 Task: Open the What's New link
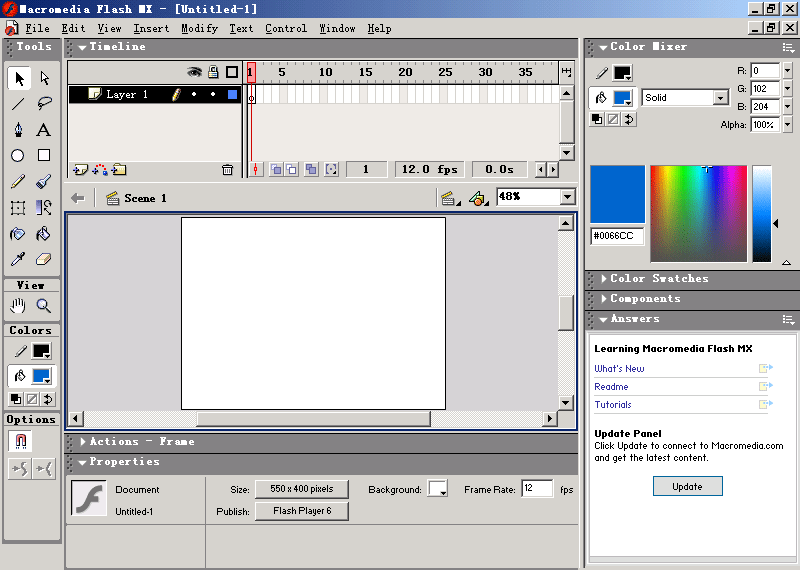coord(619,368)
